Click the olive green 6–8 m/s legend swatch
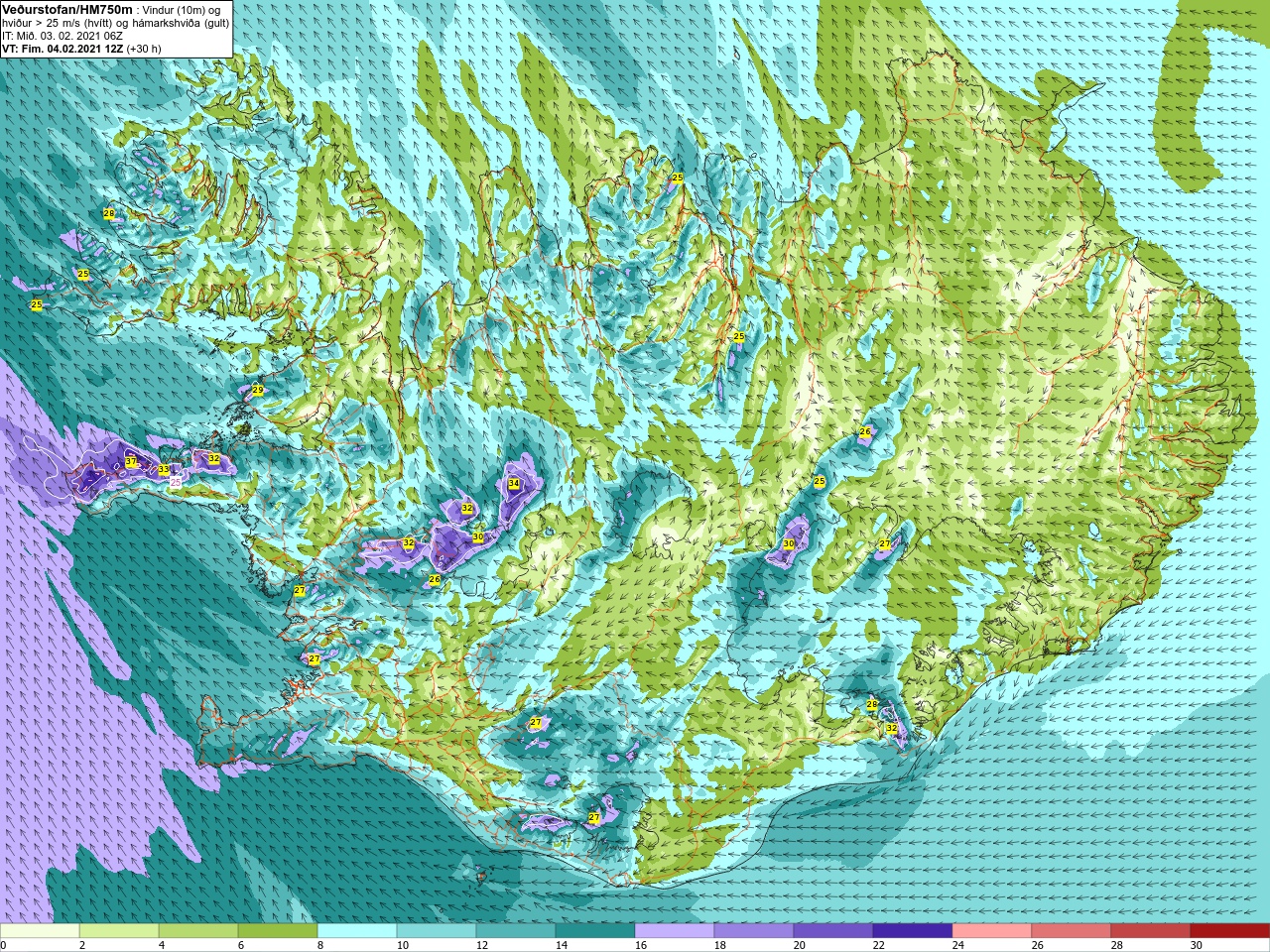The height and width of the screenshot is (952, 1270). coord(278,931)
